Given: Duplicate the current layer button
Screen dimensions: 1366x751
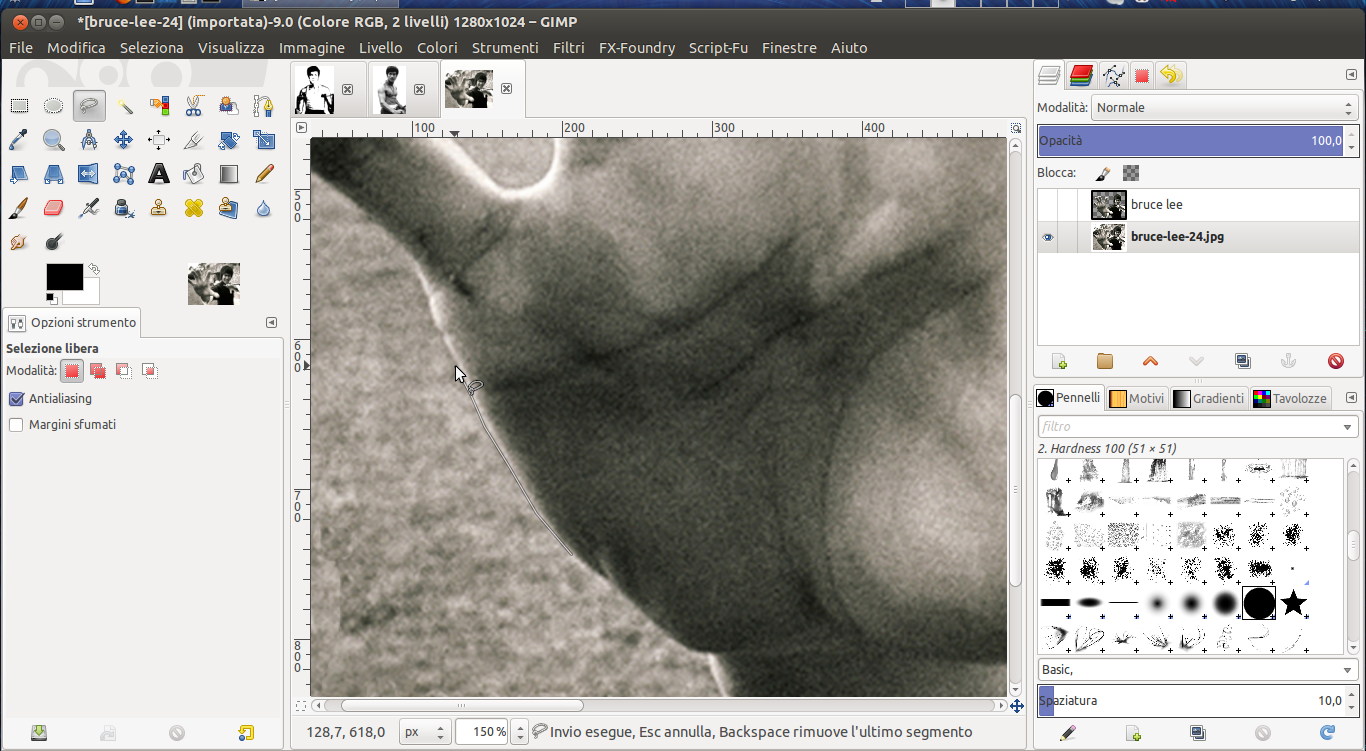Looking at the screenshot, I should tap(1242, 361).
